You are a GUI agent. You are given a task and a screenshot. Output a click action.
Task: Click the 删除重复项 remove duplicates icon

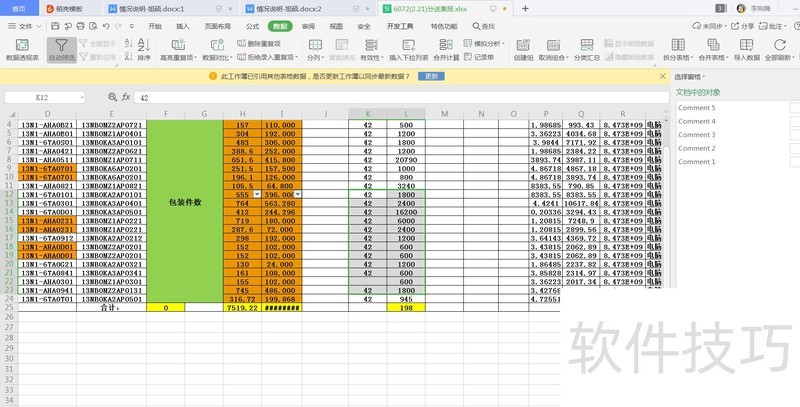(x=242, y=44)
